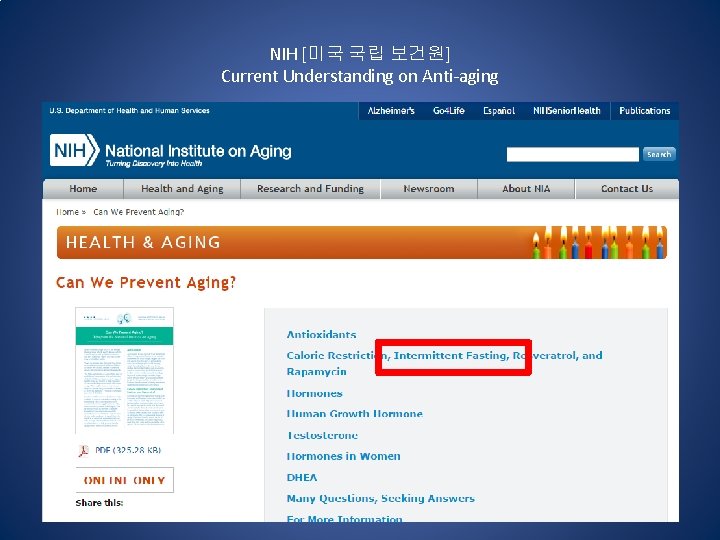The width and height of the screenshot is (720, 540).
Task: Open the DHEA section link
Action: point(302,477)
